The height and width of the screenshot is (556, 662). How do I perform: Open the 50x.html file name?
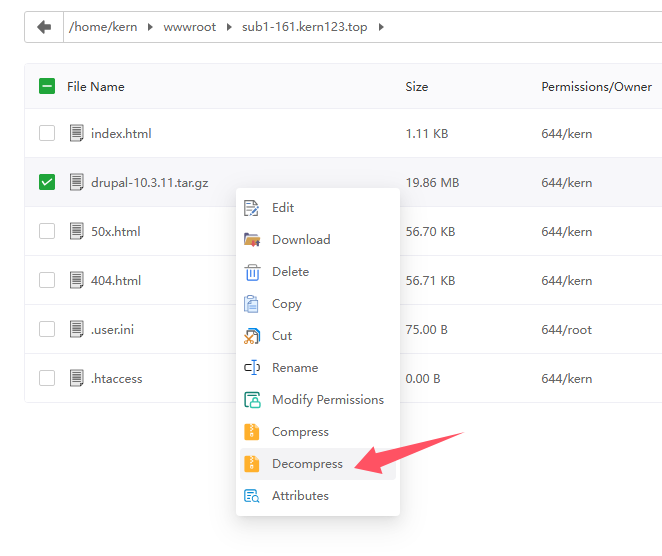coord(115,232)
